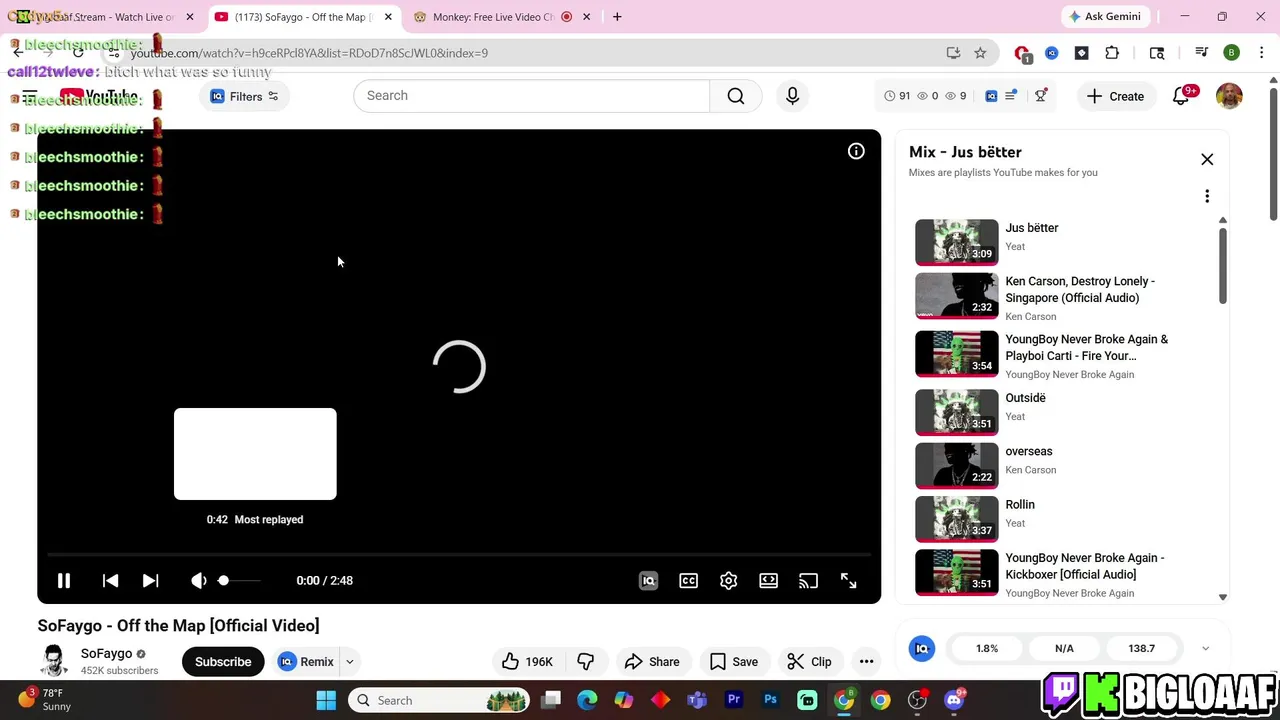This screenshot has width=1280, height=720.
Task: Play overseas by Ken Carson
Action: click(1060, 464)
